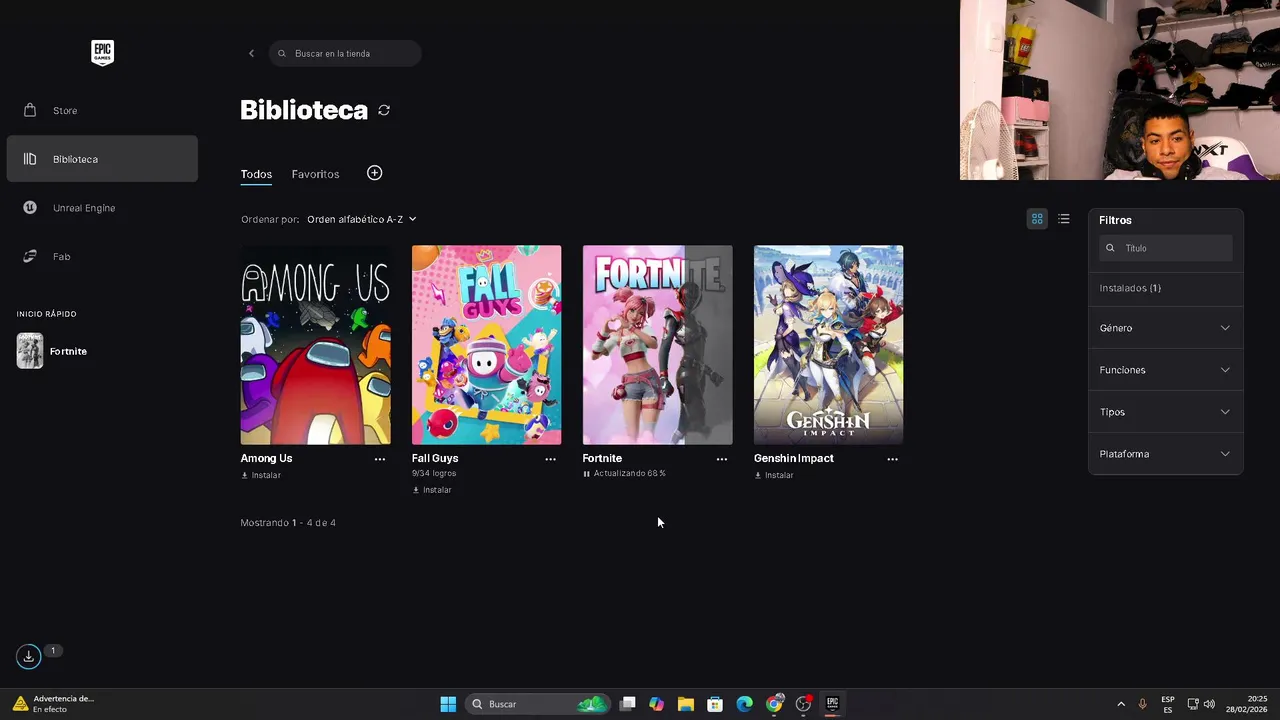The width and height of the screenshot is (1280, 720).
Task: Switch to grid view
Action: point(1037,219)
